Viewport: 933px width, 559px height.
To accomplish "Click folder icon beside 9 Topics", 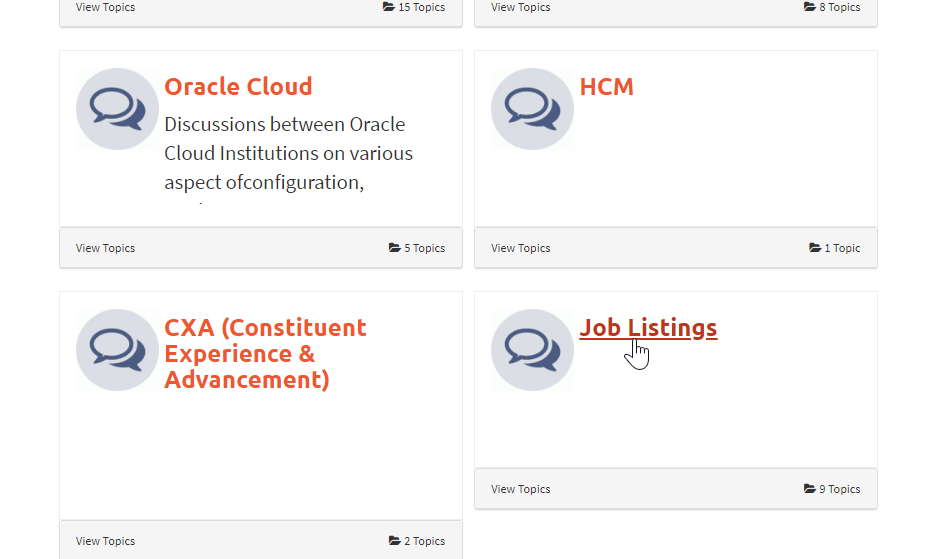I will tap(810, 489).
